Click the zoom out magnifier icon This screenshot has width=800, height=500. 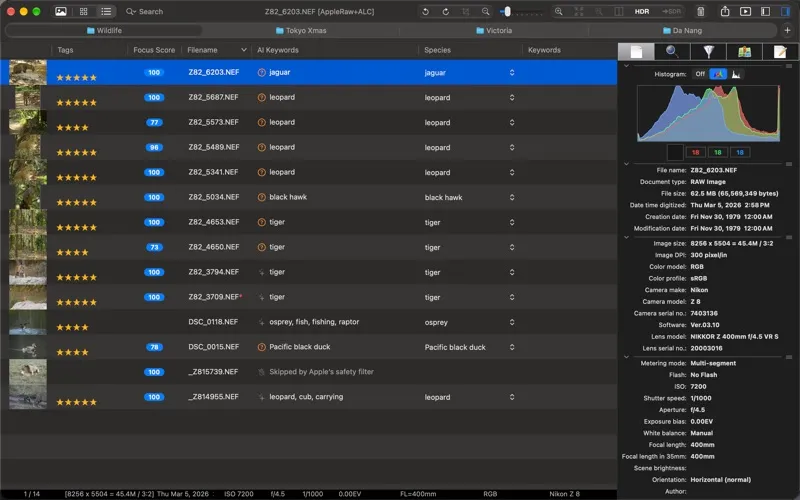(x=486, y=11)
